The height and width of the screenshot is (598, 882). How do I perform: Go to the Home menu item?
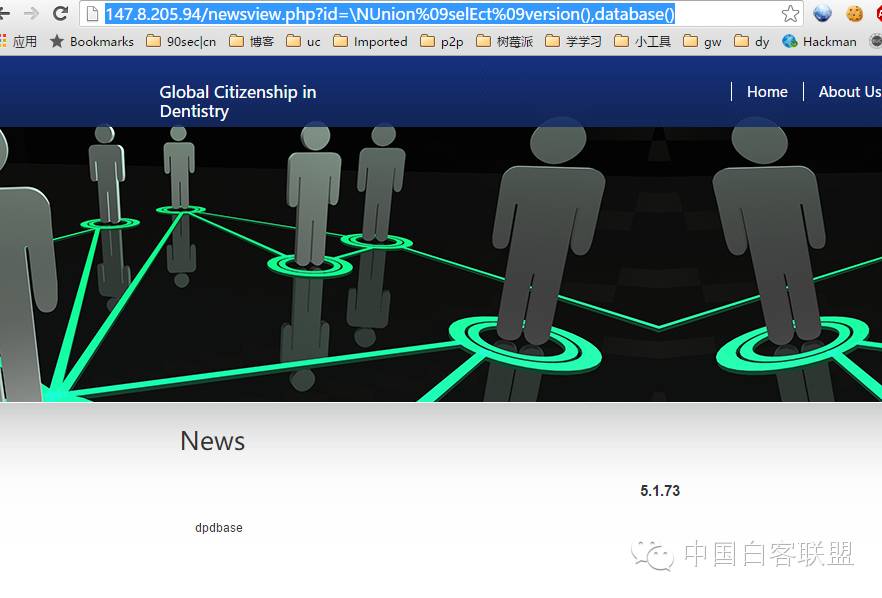767,92
